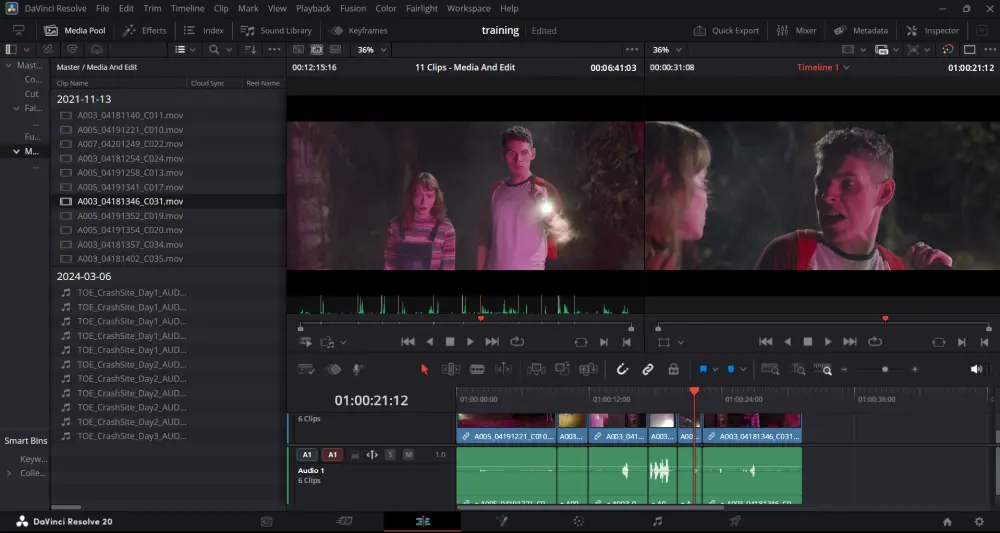Open the Edit page at bottom

coord(422,522)
